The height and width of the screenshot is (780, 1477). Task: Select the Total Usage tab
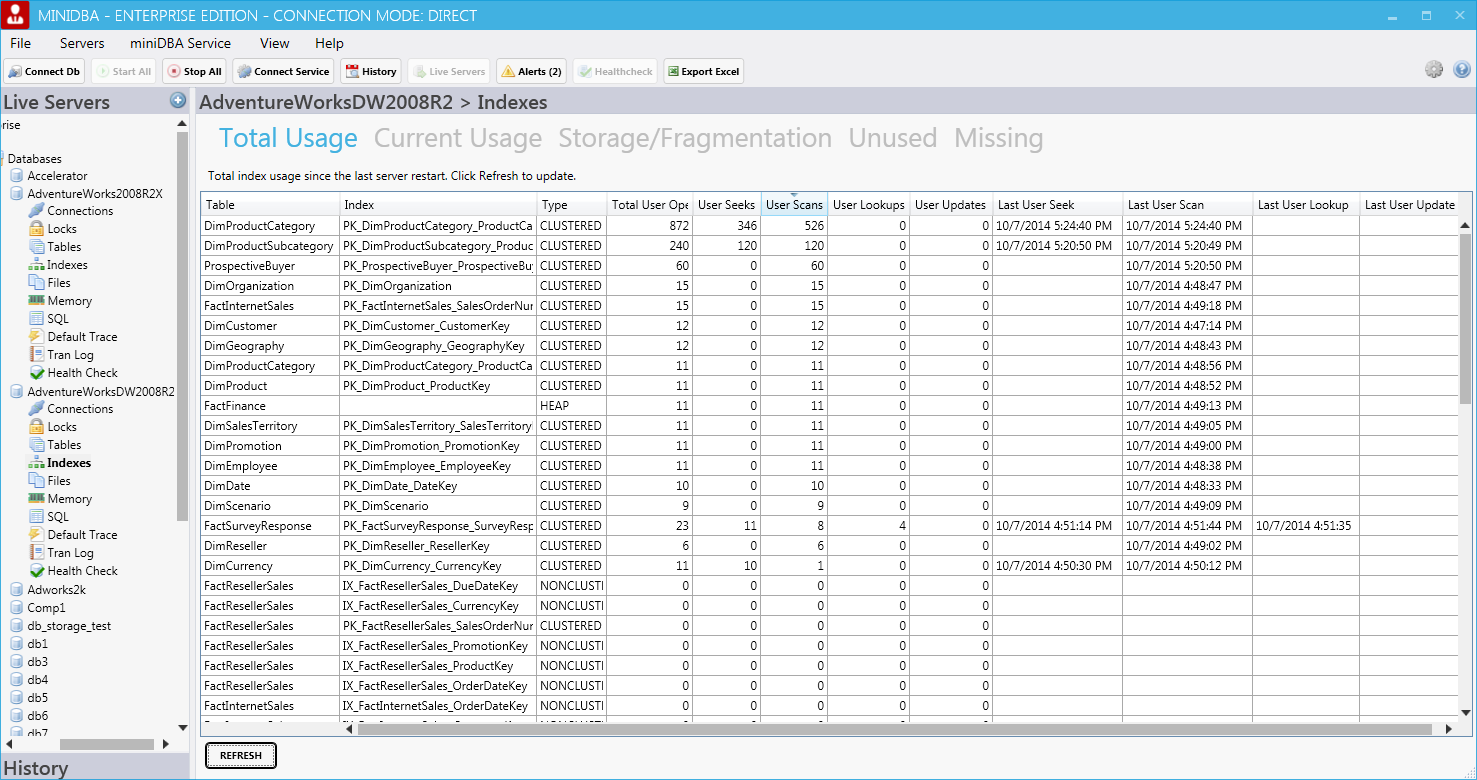pyautogui.click(x=288, y=138)
